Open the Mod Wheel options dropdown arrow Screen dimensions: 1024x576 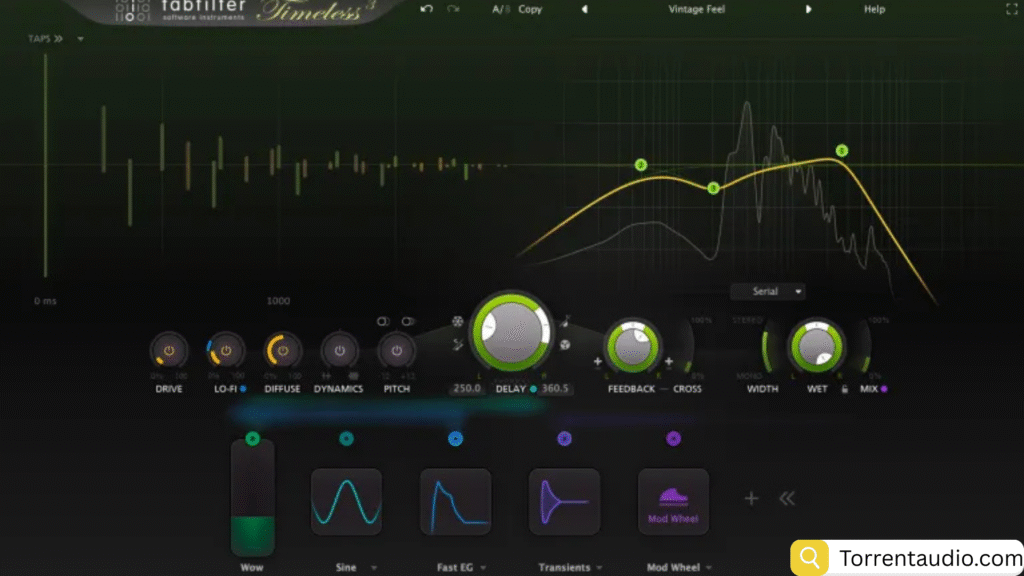(x=709, y=568)
